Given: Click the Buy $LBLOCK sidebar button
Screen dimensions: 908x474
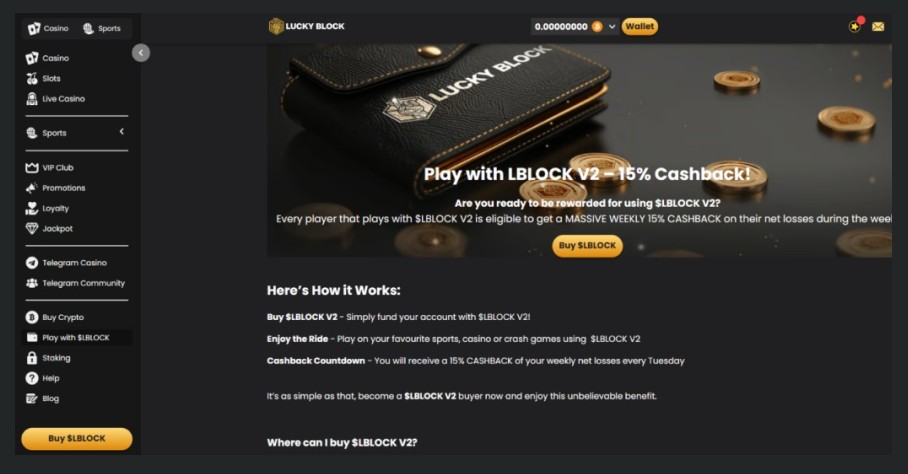Looking at the screenshot, I should click(77, 439).
